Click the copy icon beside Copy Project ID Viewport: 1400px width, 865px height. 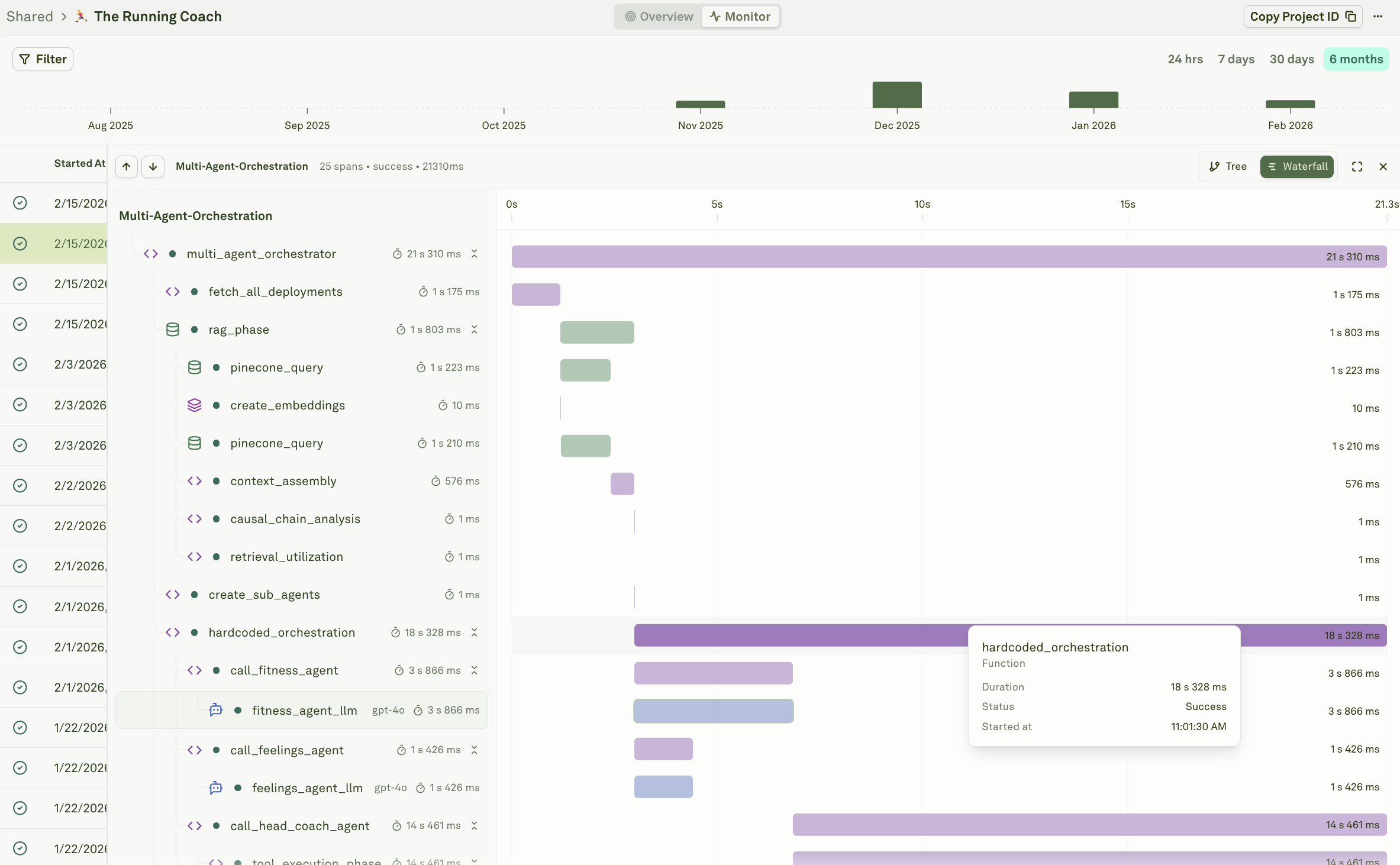(x=1351, y=17)
